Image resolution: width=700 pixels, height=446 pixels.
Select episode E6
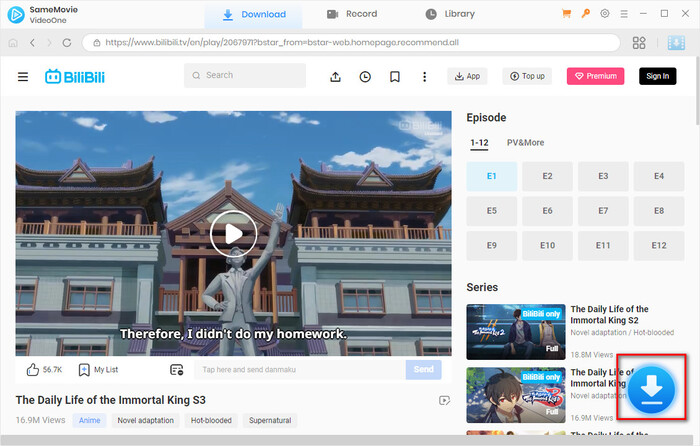pos(547,211)
